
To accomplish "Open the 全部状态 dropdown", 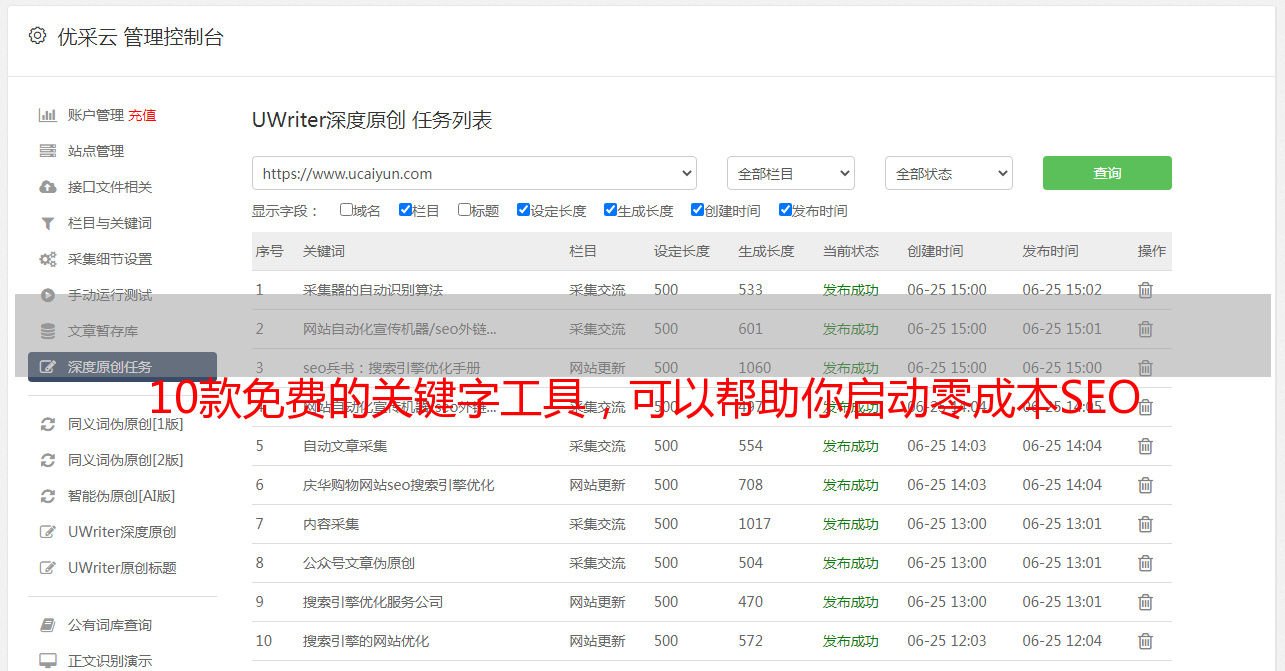I will (949, 173).
